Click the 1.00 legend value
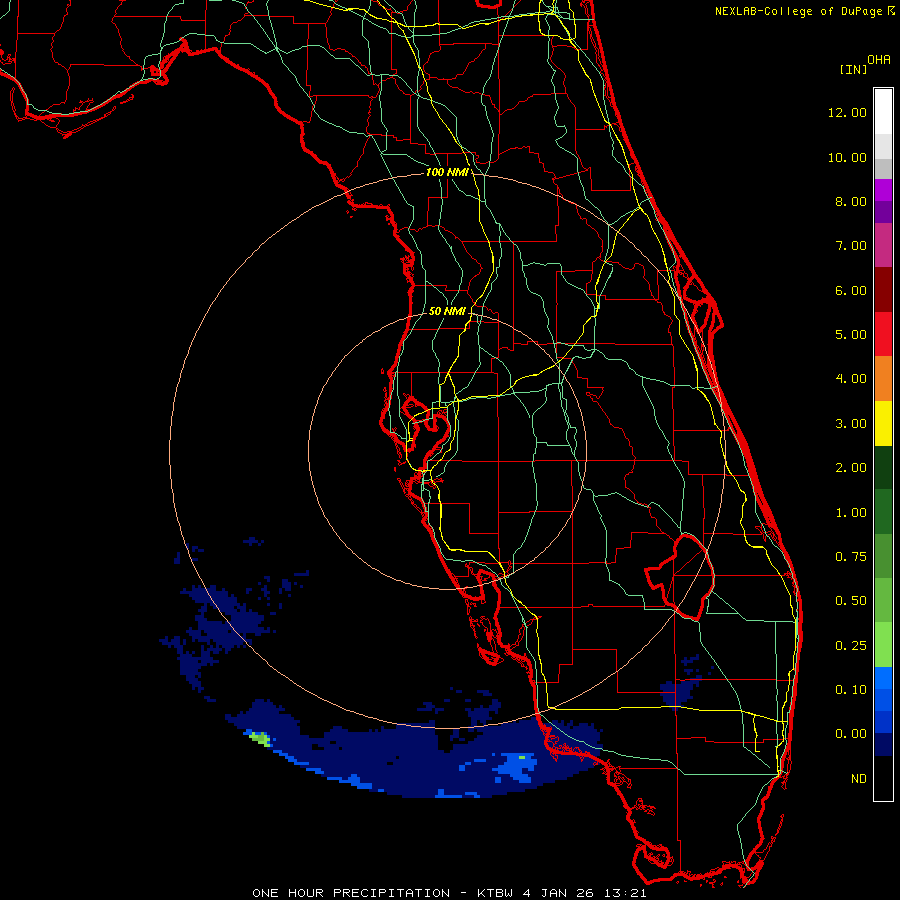 click(851, 513)
